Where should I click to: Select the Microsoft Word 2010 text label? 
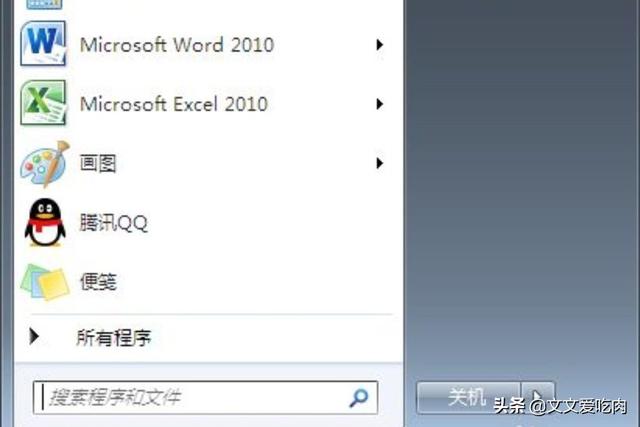(x=176, y=45)
